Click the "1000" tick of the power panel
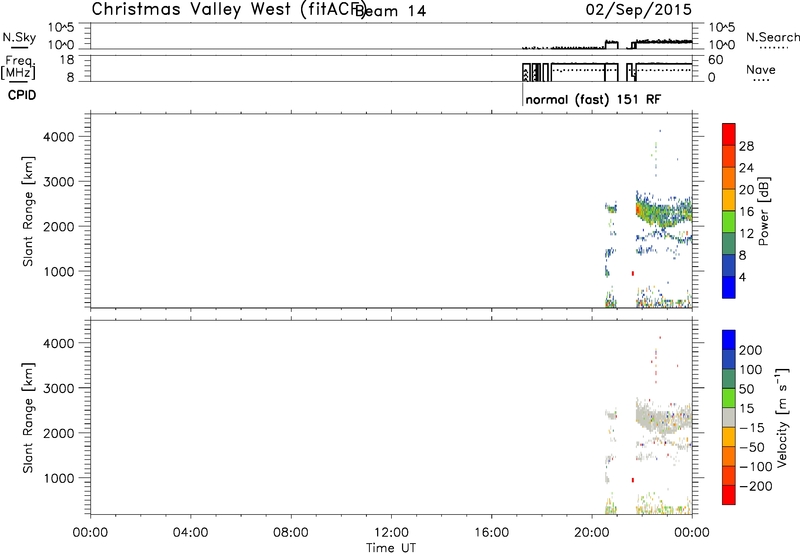The height and width of the screenshot is (554, 800). pos(59,271)
